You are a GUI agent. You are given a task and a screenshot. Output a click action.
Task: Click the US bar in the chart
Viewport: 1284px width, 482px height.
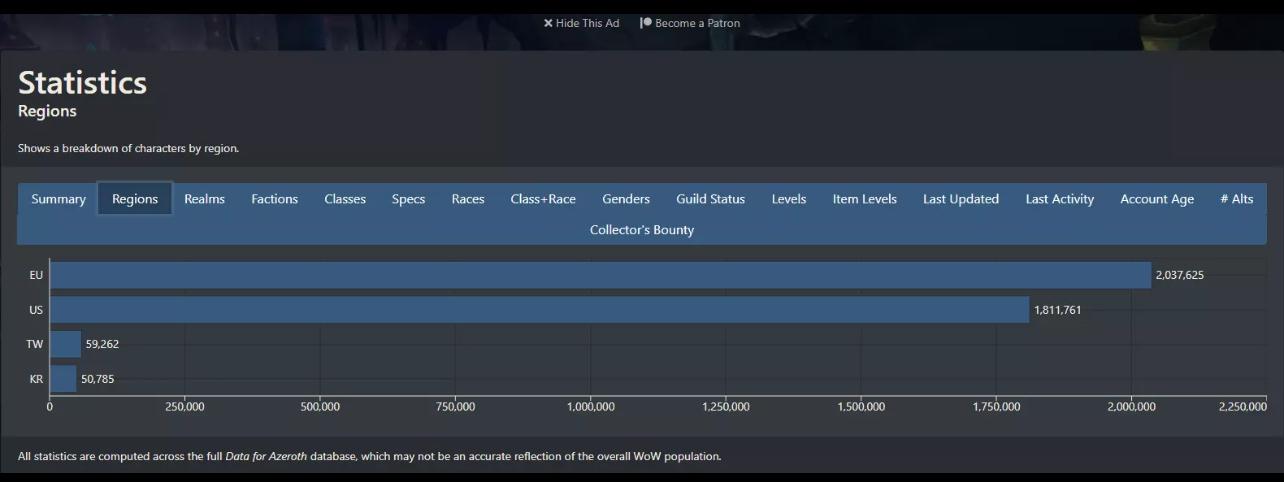click(x=540, y=310)
